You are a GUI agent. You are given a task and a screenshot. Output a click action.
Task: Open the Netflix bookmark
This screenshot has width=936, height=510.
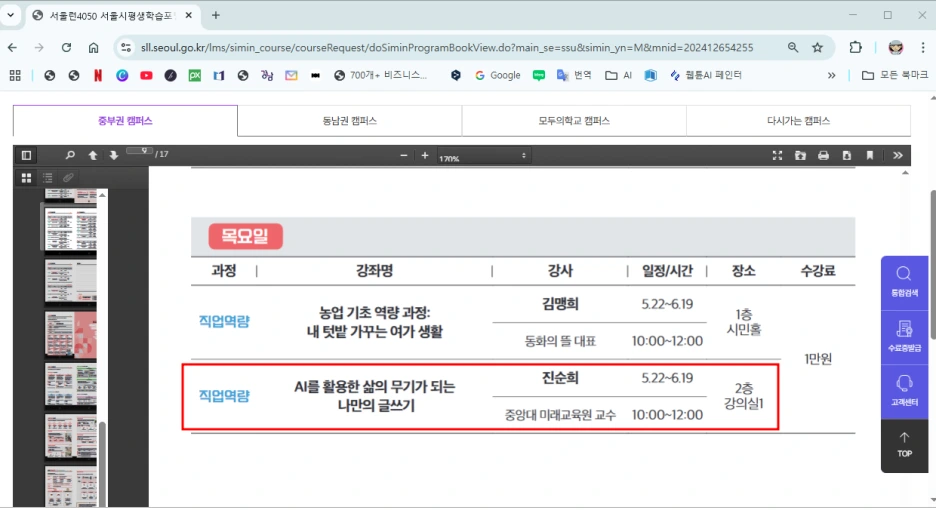[x=98, y=75]
